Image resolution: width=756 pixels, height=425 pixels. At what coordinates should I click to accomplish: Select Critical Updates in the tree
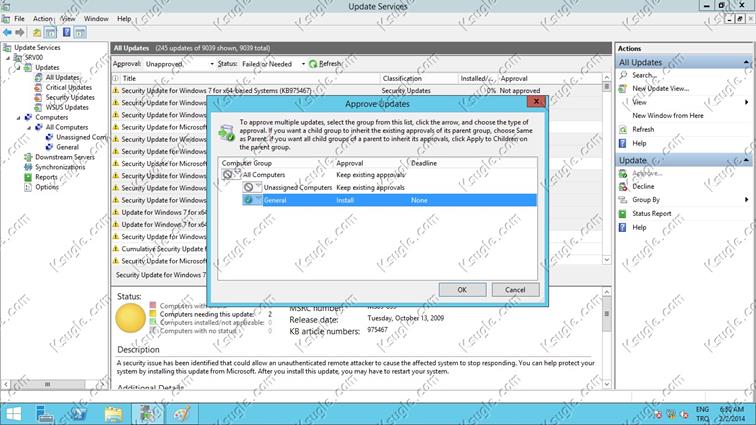pos(68,87)
